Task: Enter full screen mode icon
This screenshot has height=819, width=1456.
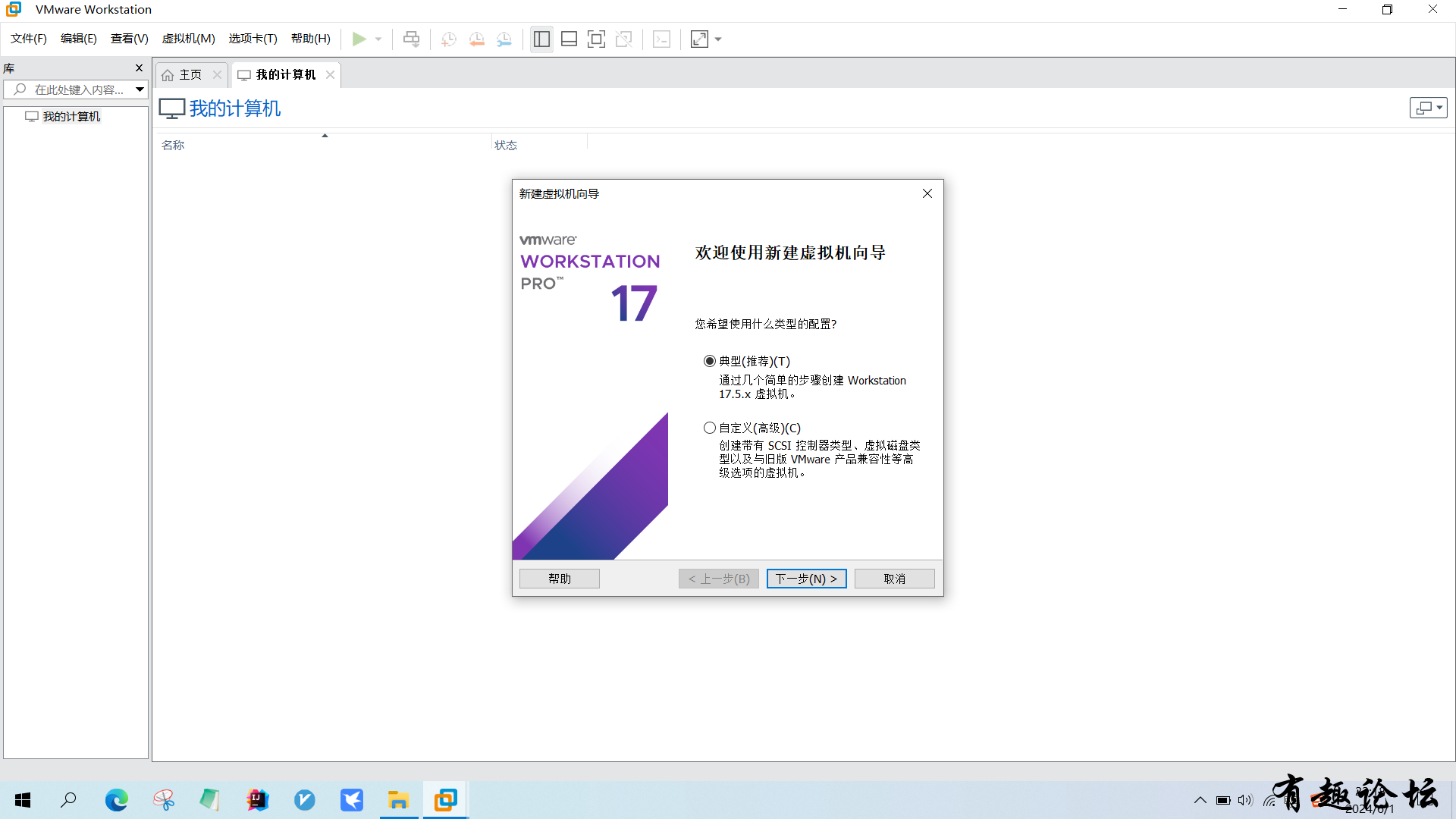Action: tap(597, 39)
